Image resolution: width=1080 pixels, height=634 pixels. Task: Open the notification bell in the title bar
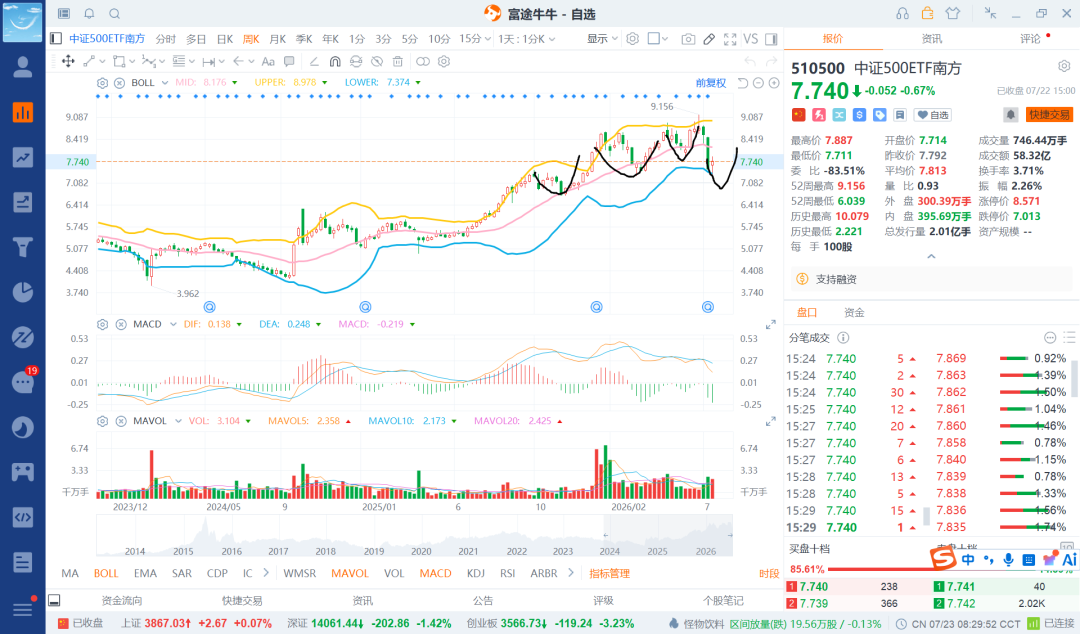[89, 14]
